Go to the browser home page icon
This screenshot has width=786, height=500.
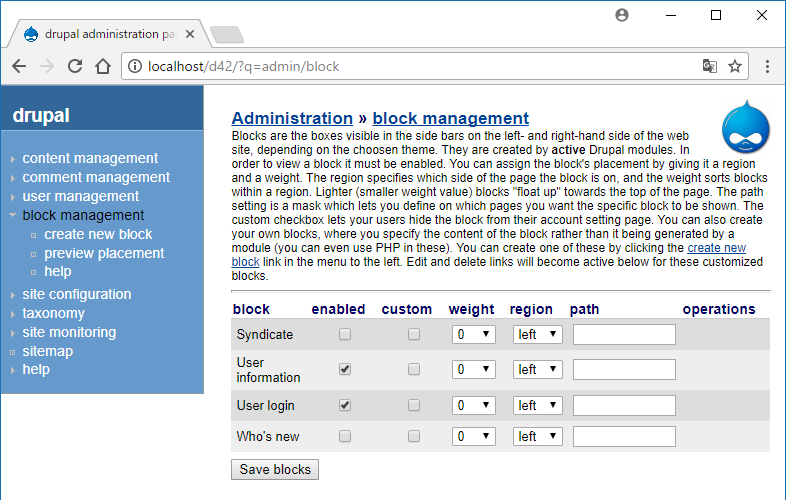[x=102, y=67]
